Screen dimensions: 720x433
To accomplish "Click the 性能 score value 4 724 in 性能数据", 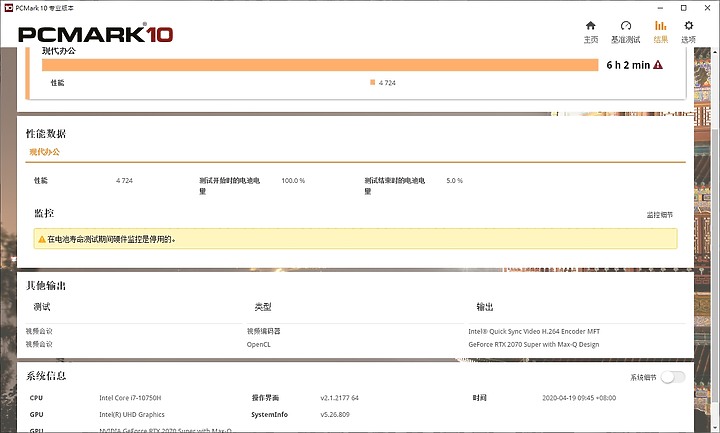I will coord(124,180).
